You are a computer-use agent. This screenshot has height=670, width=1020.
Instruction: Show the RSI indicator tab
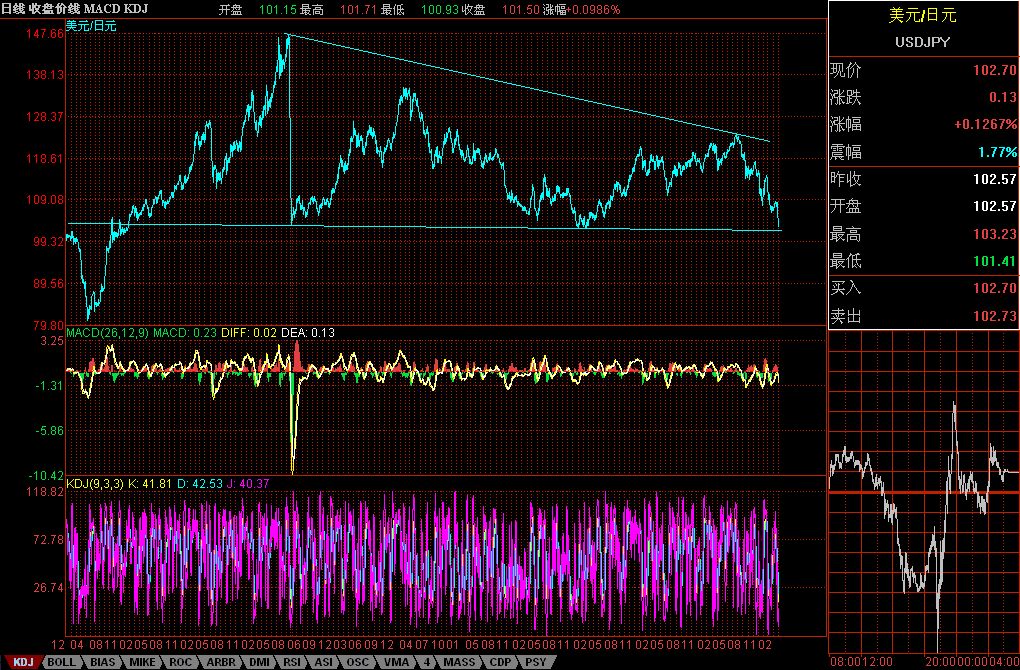click(292, 662)
